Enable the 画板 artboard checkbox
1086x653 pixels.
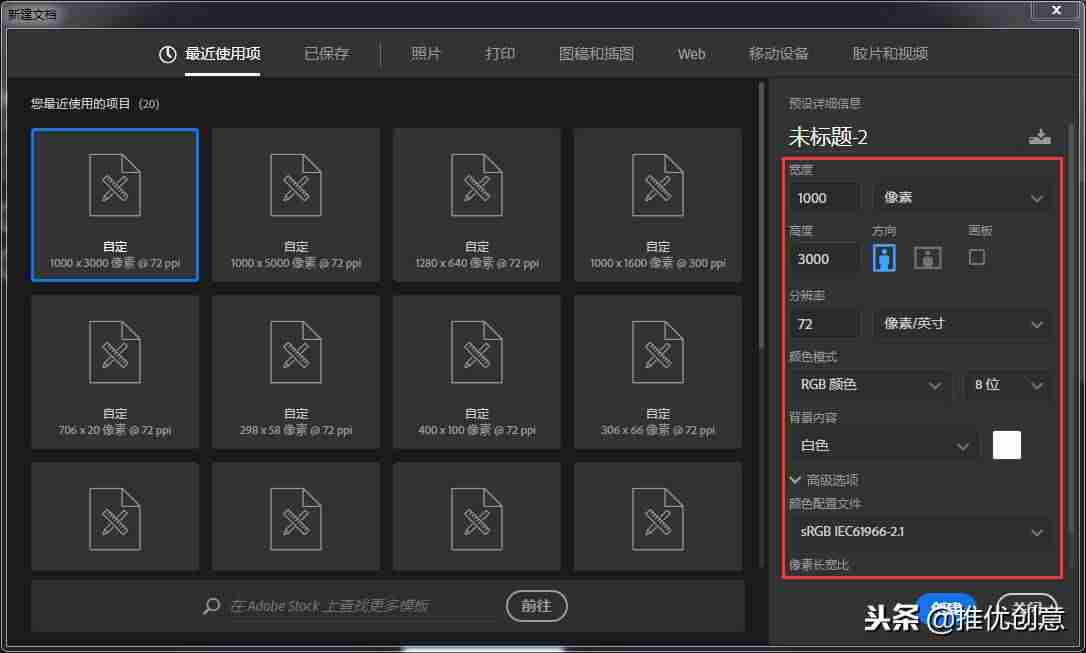point(977,258)
